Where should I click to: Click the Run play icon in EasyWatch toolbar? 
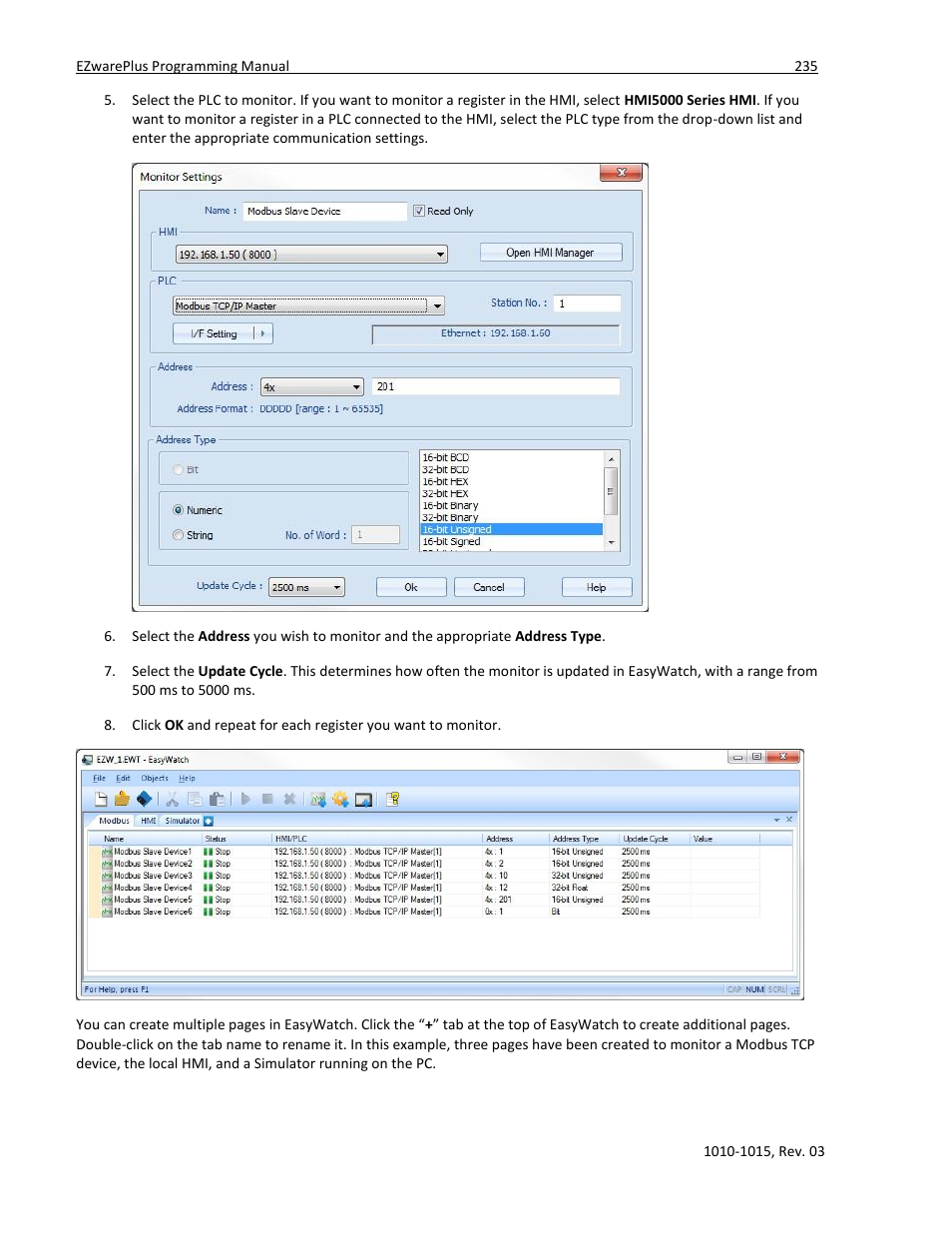pos(245,799)
